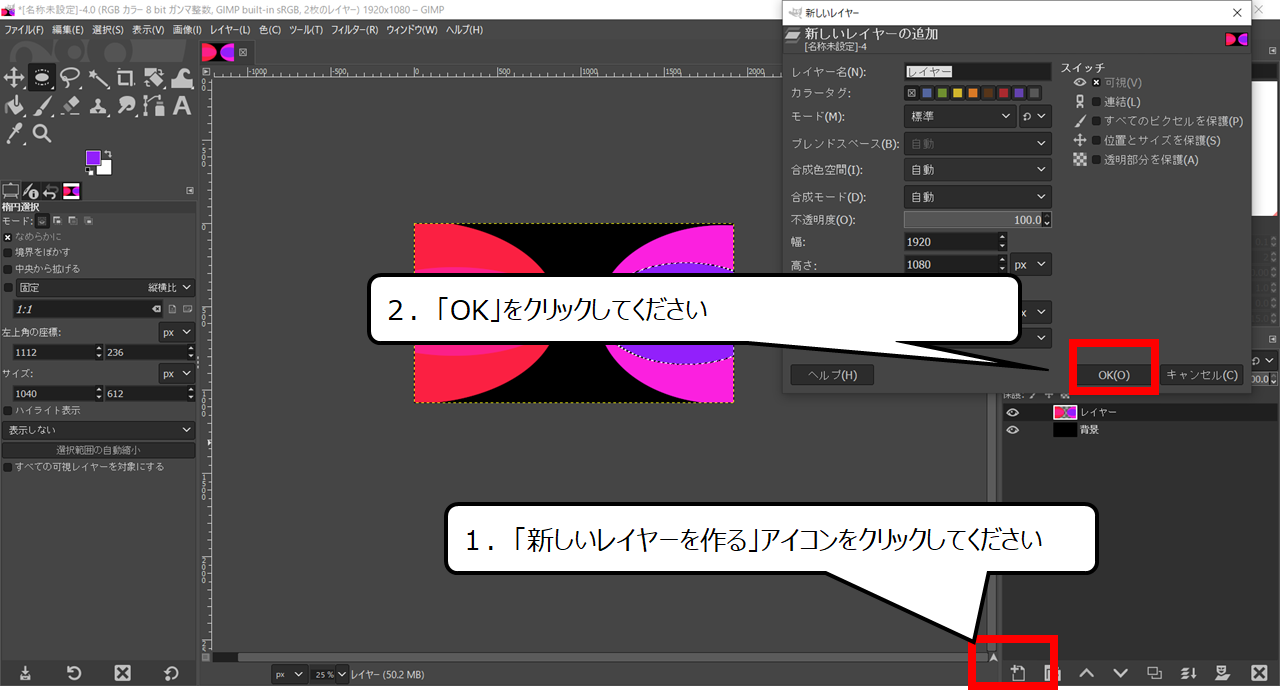The image size is (1280, 690).
Task: Enable the 中央から拡げる checkbox
Action: tap(8, 269)
